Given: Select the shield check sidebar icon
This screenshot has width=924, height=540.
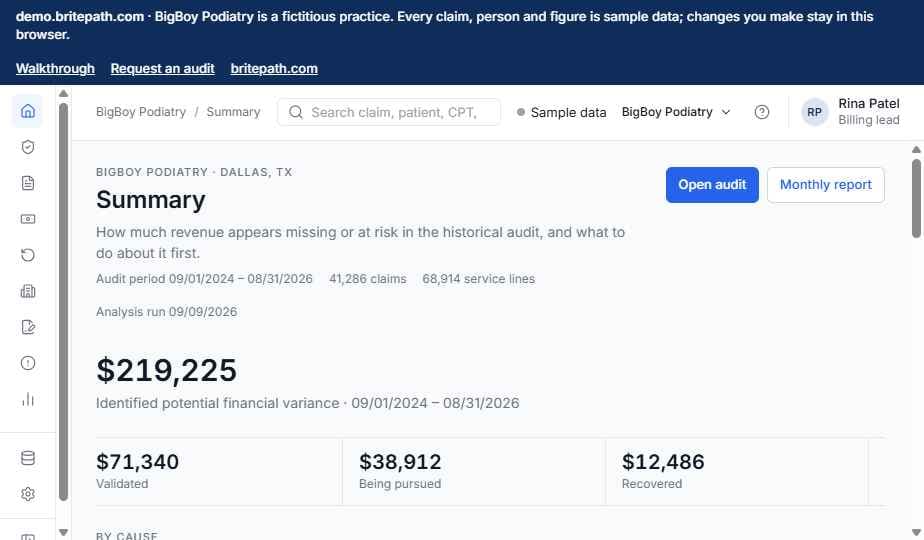Looking at the screenshot, I should [28, 147].
